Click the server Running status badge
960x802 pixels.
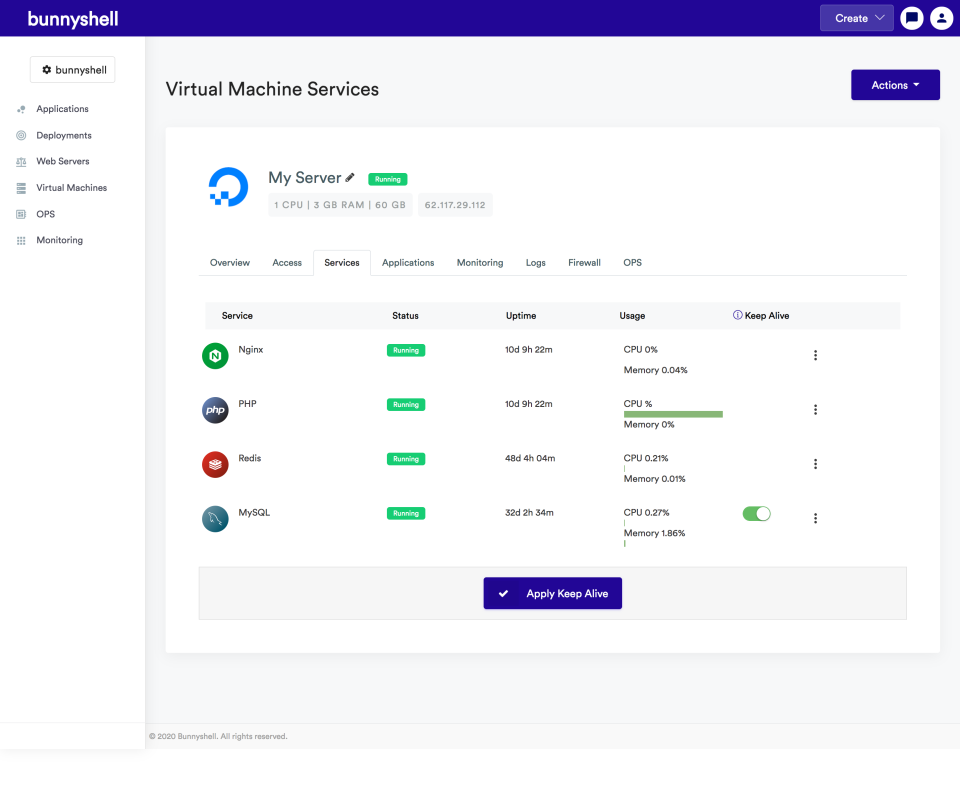(388, 179)
